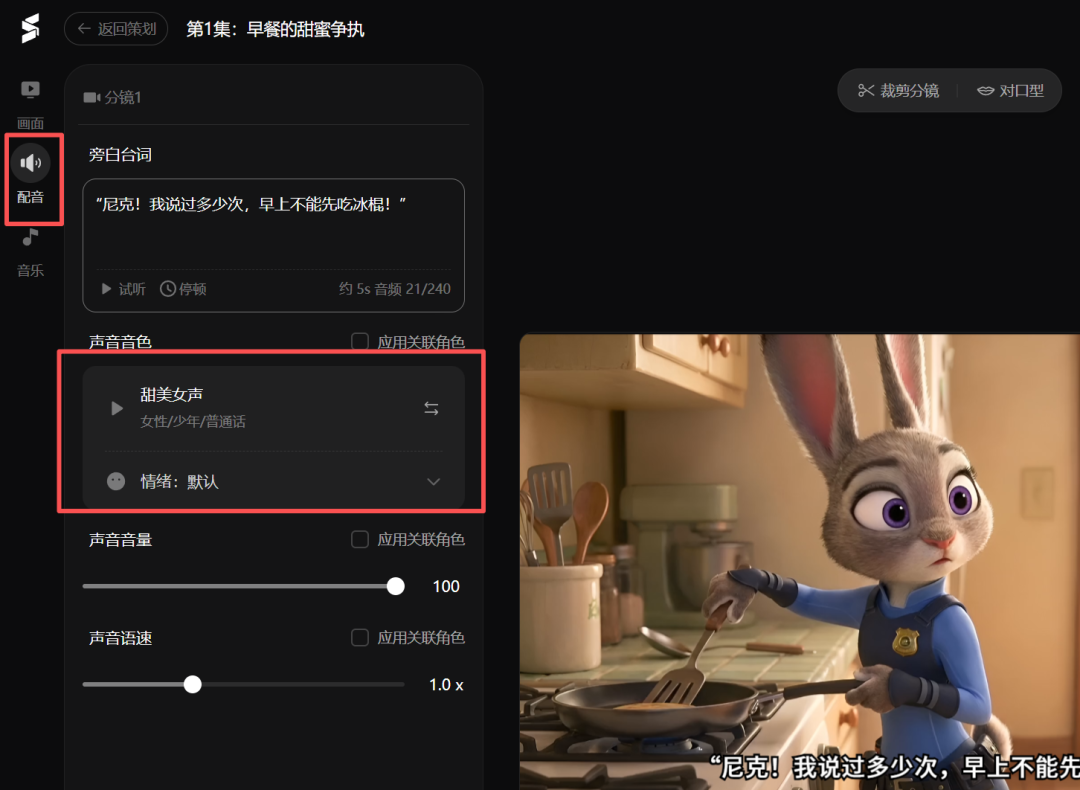The height and width of the screenshot is (790, 1080).
Task: Select the lips icon for 对口型
Action: coord(986,89)
